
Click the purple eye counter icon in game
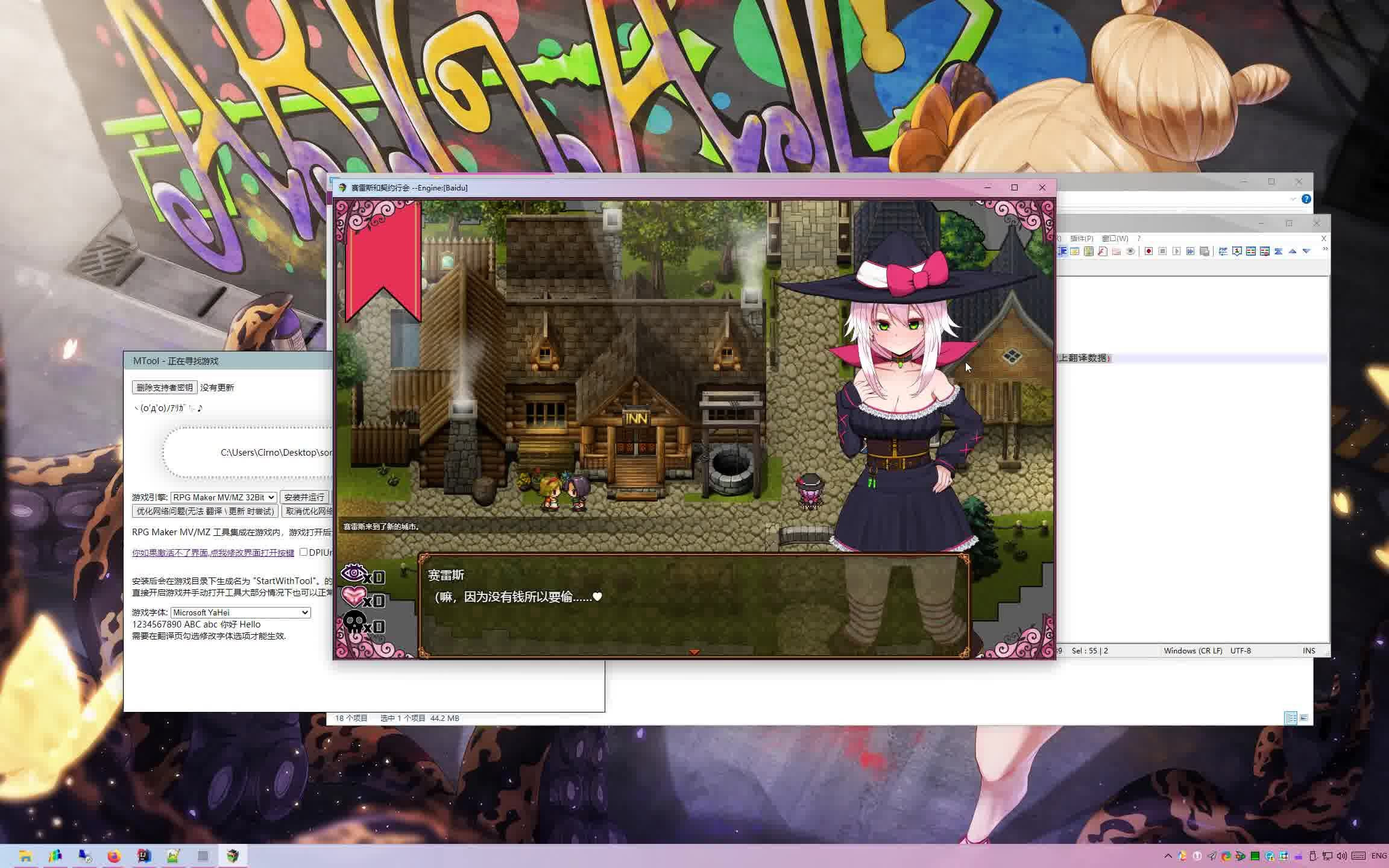(354, 573)
